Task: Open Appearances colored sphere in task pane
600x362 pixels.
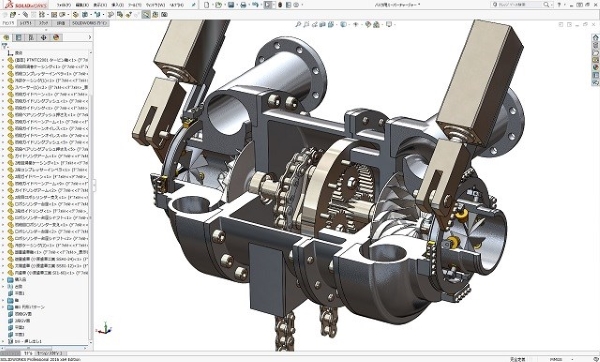Action: 595,67
